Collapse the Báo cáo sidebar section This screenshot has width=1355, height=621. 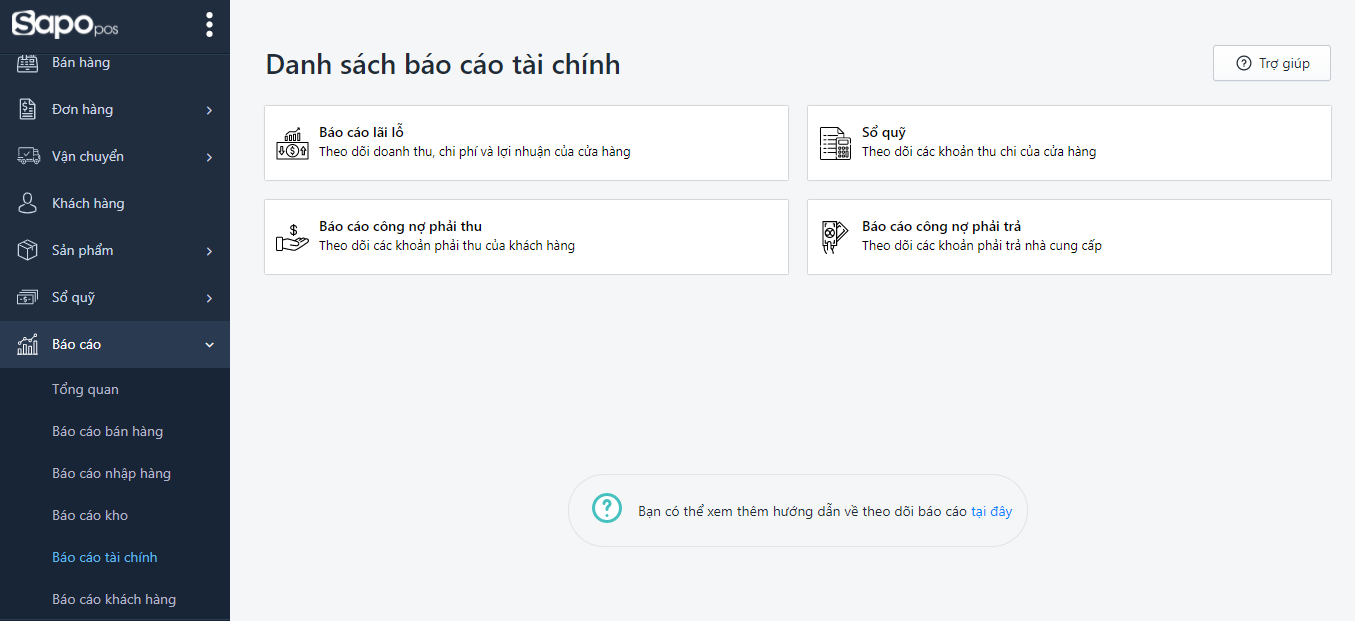pyautogui.click(x=115, y=344)
